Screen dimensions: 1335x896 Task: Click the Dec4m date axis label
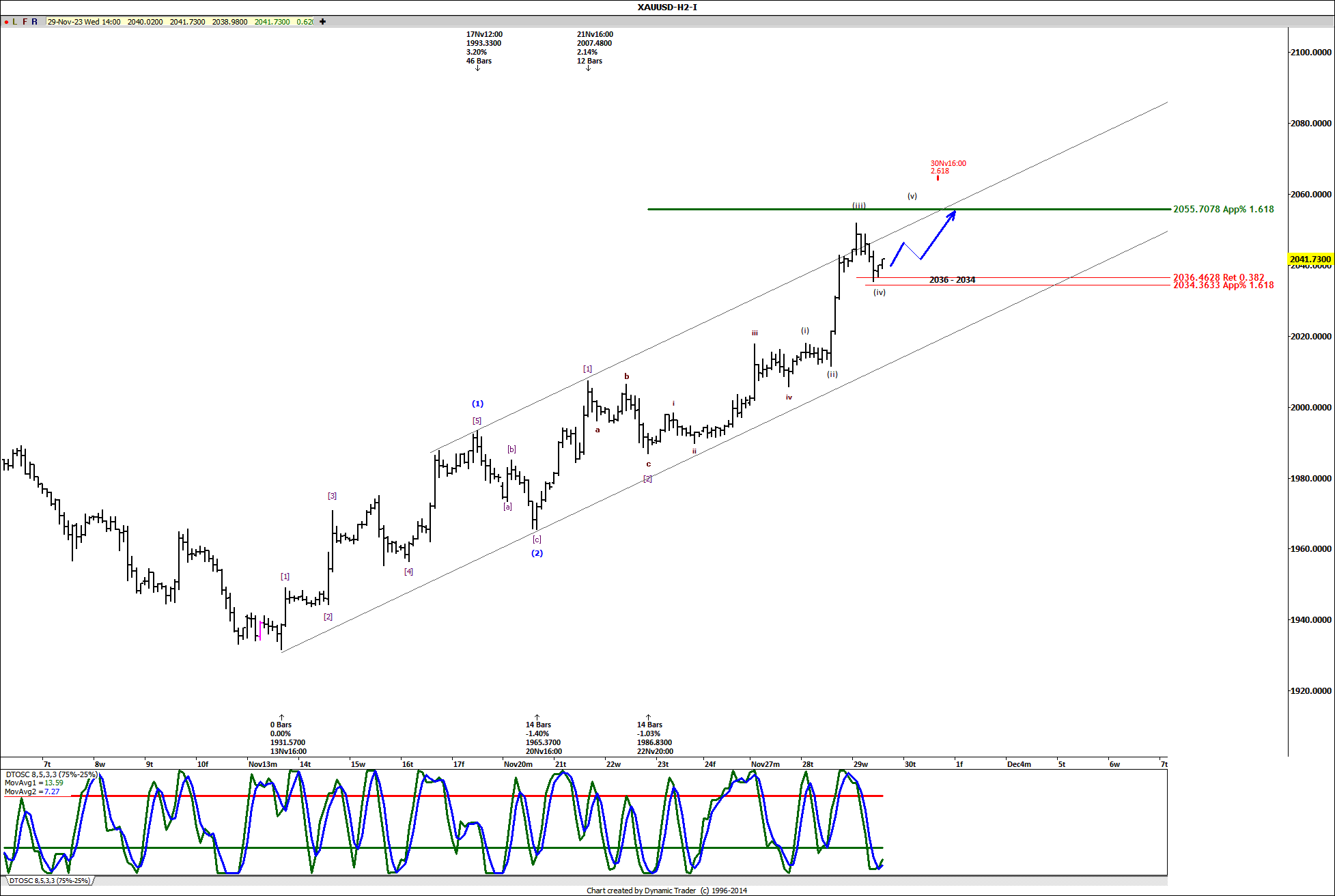coord(1019,764)
